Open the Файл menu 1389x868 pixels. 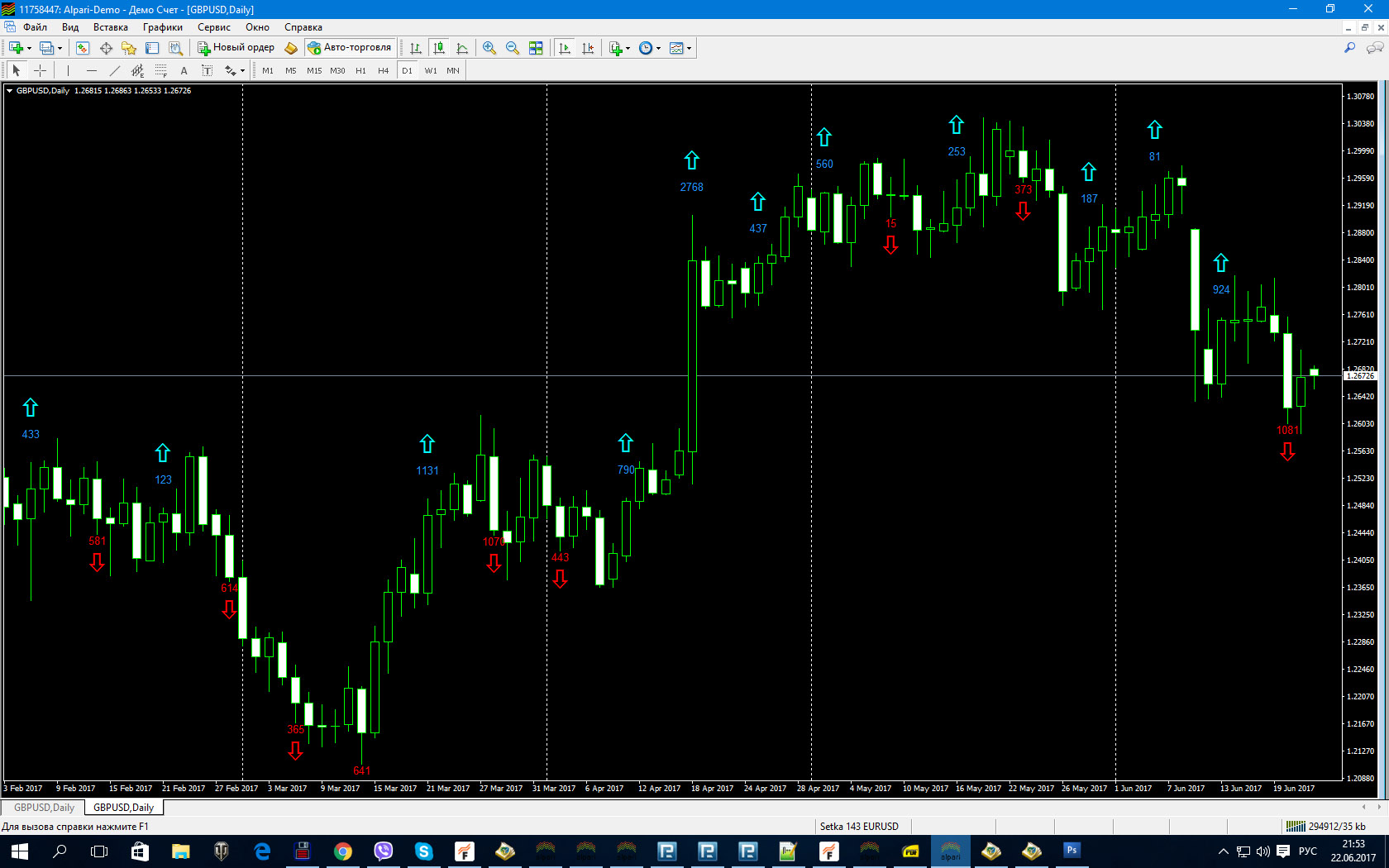click(x=35, y=27)
